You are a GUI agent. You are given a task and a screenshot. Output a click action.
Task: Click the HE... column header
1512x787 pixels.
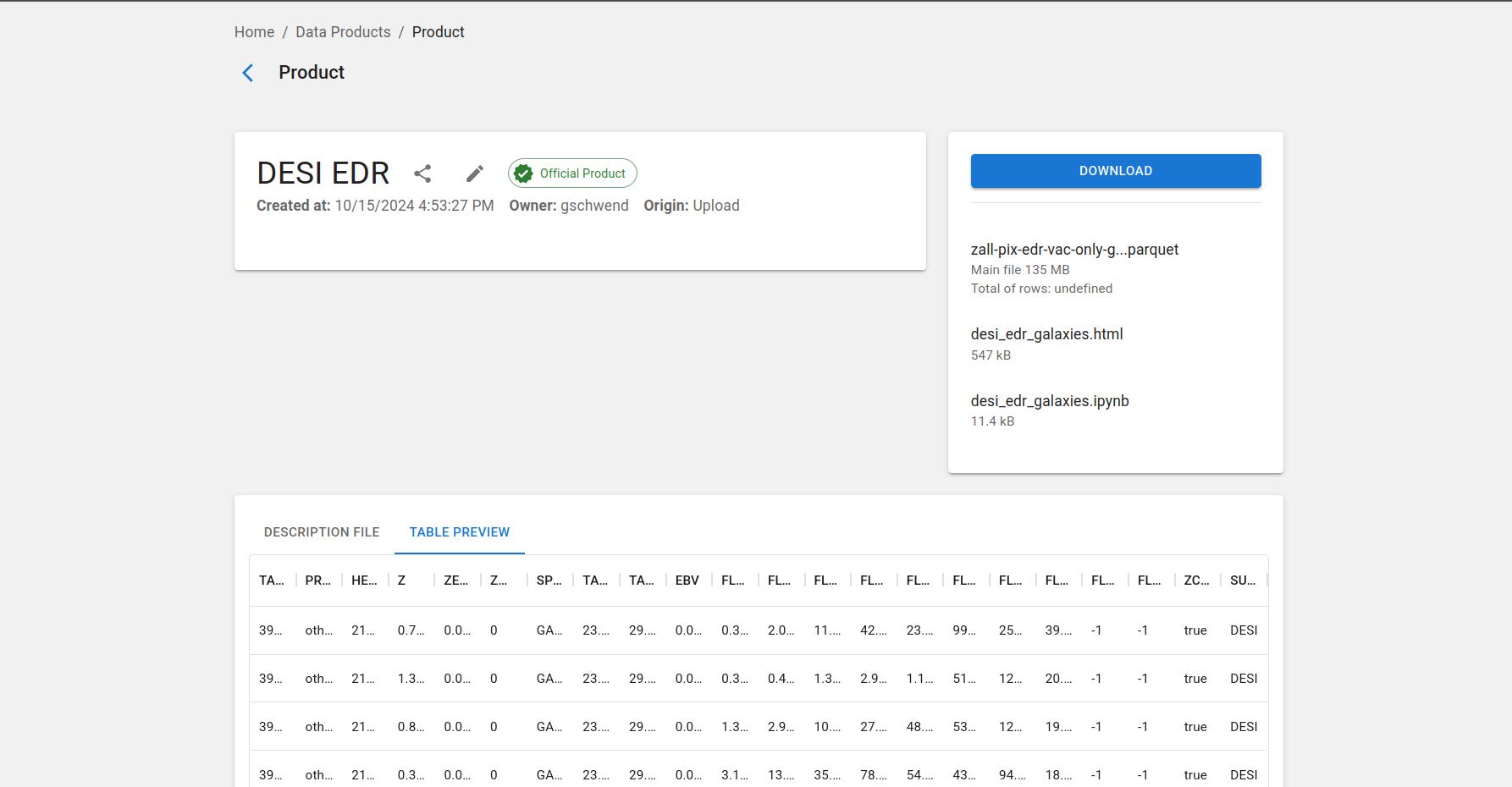coord(365,581)
